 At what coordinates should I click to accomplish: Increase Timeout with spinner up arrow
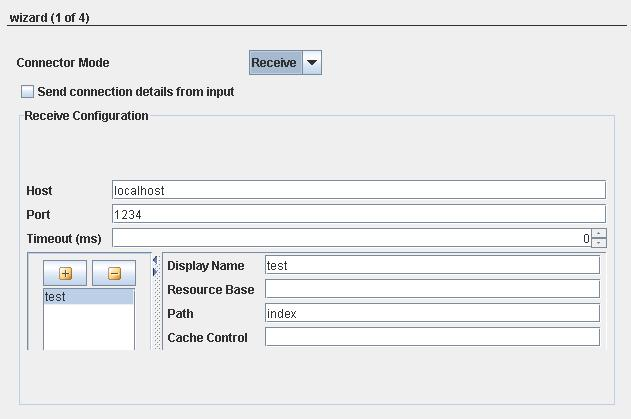(599, 233)
